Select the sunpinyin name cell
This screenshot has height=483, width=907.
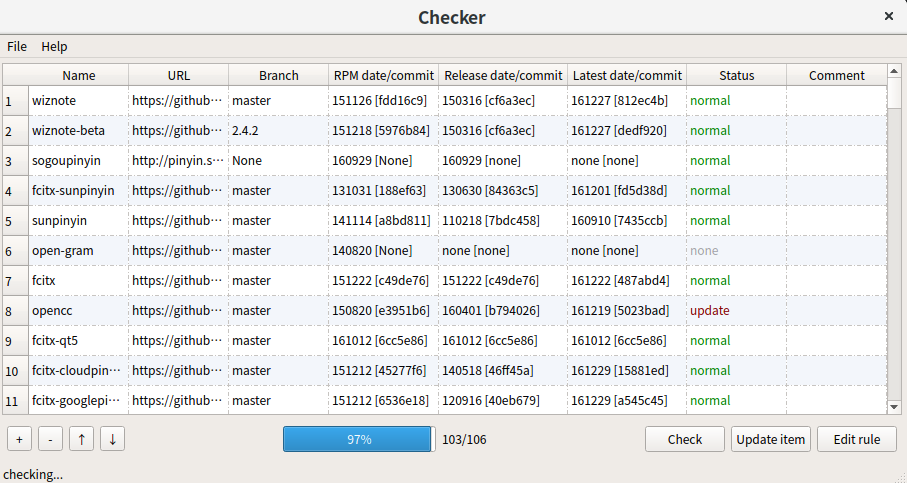click(x=79, y=220)
